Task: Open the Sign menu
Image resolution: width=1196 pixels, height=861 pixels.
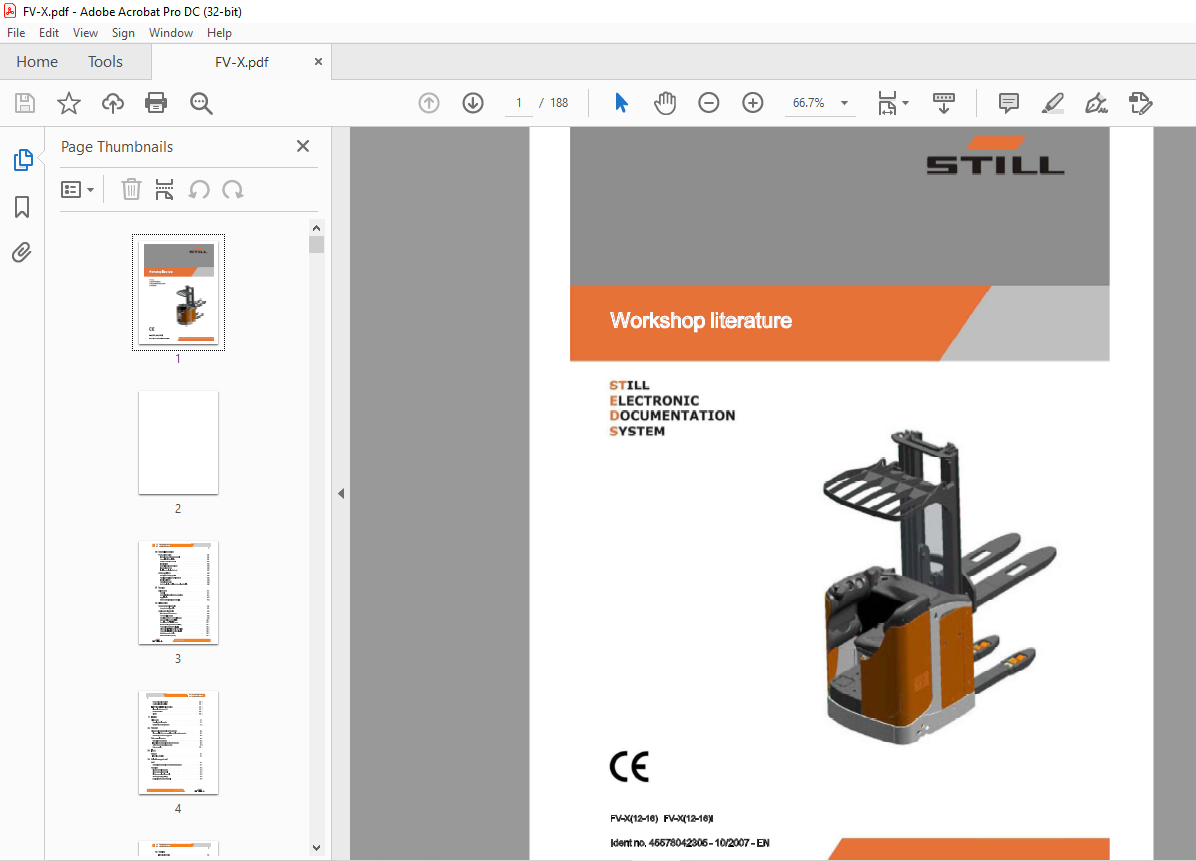Action: click(123, 33)
